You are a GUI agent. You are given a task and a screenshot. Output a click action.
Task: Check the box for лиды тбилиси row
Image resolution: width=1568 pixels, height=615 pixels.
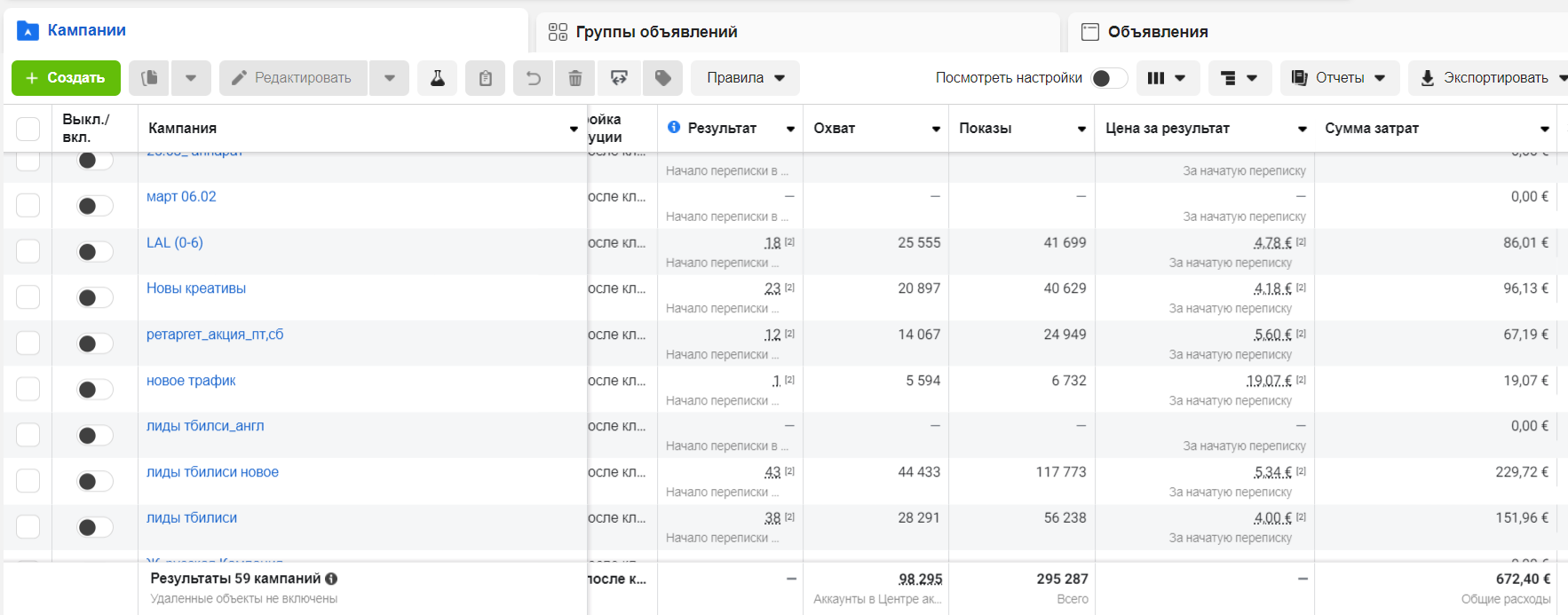(28, 527)
